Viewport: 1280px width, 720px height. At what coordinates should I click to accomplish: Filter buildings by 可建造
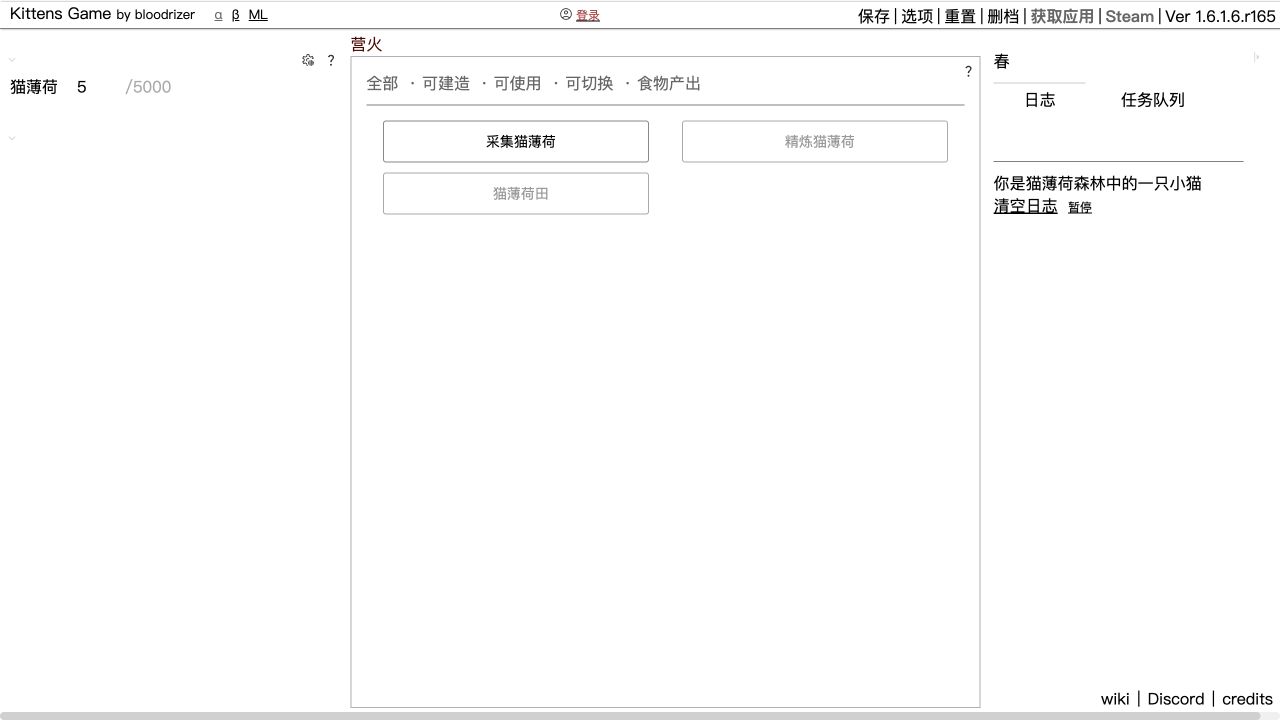click(x=446, y=83)
